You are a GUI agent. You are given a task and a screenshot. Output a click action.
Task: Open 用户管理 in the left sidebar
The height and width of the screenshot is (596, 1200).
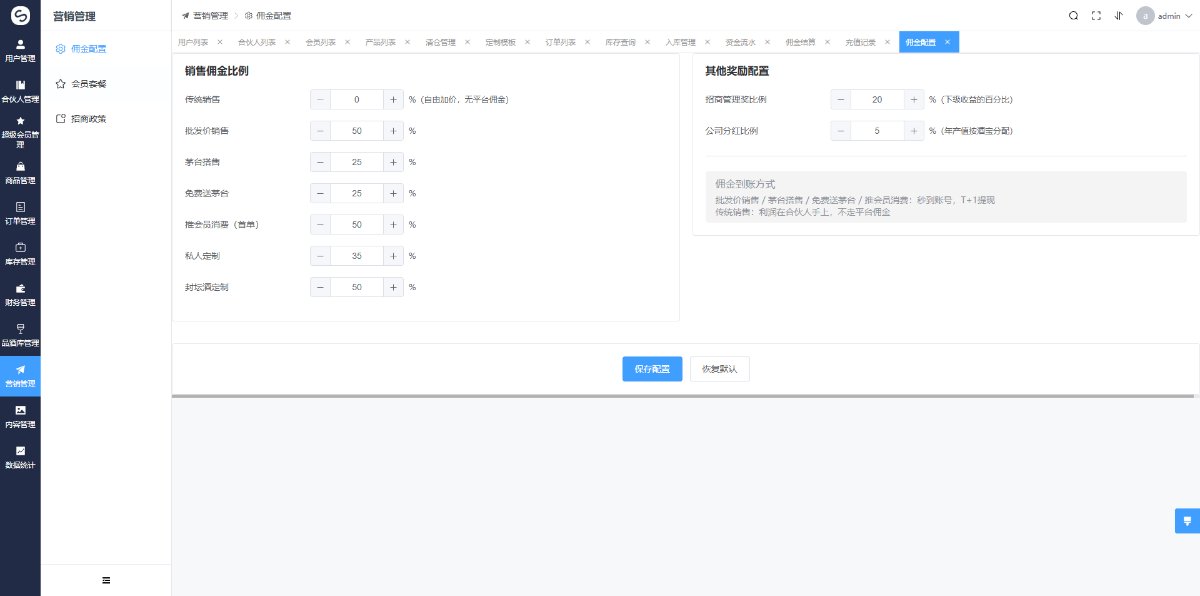20,50
